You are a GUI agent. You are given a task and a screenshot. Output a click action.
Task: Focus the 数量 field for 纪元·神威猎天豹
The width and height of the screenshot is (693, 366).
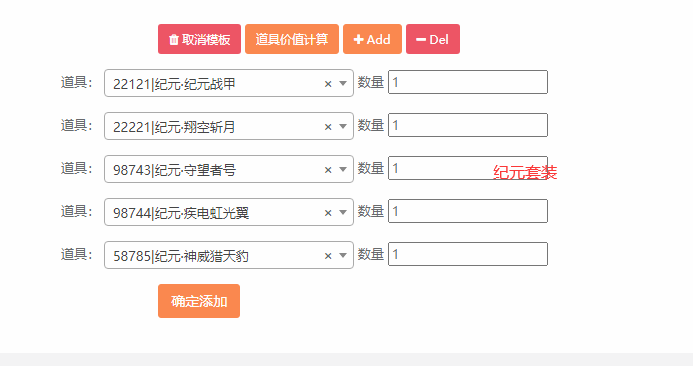click(468, 254)
